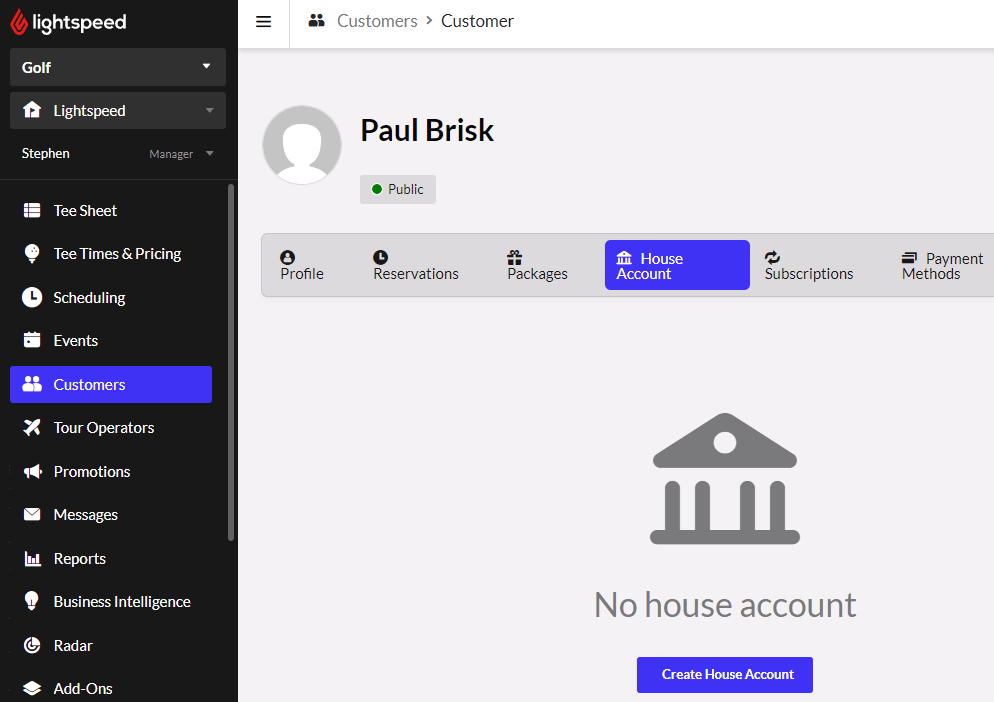Click the Tour Operators airplane icon
994x702 pixels.
(x=32, y=427)
